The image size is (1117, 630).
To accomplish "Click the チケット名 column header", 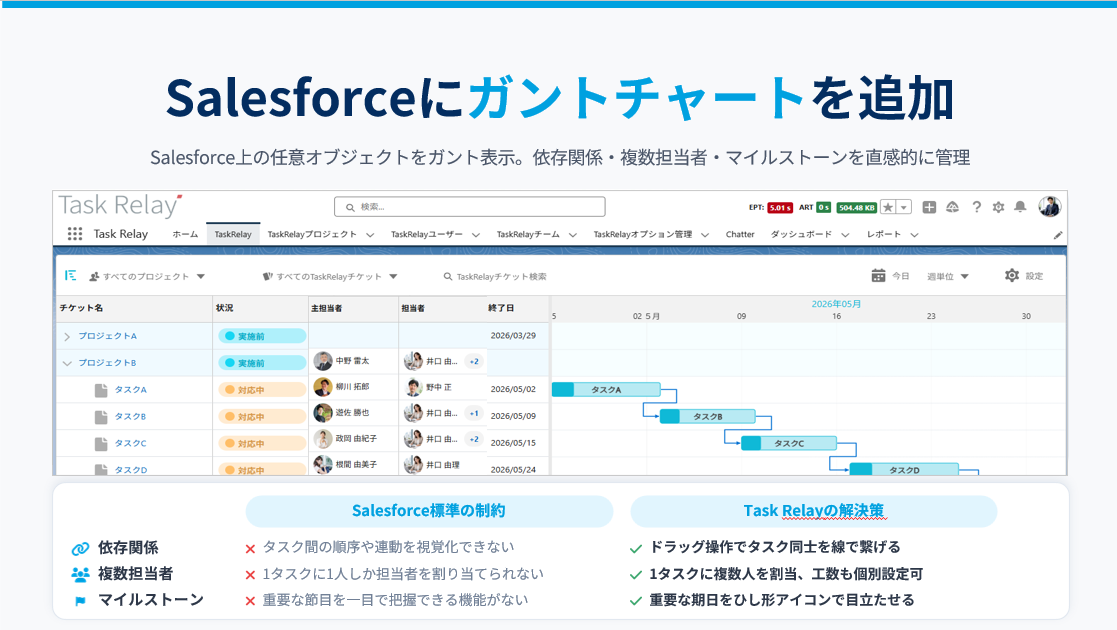I will click(81, 308).
